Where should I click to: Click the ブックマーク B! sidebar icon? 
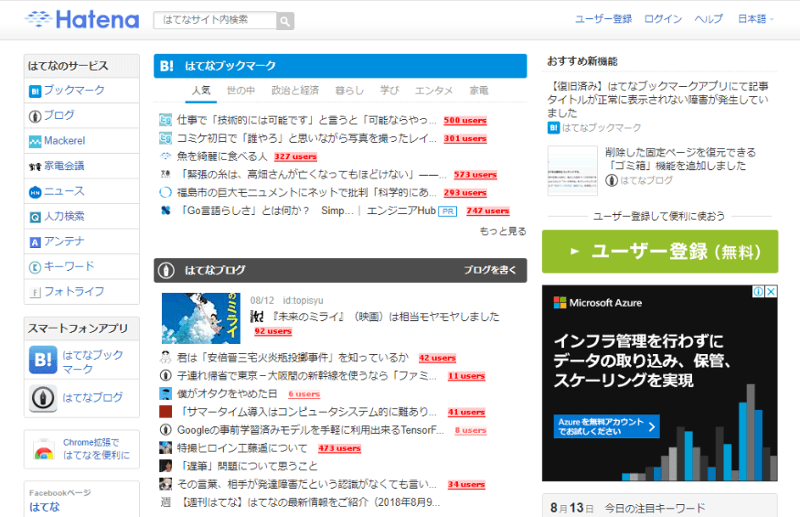coord(35,91)
